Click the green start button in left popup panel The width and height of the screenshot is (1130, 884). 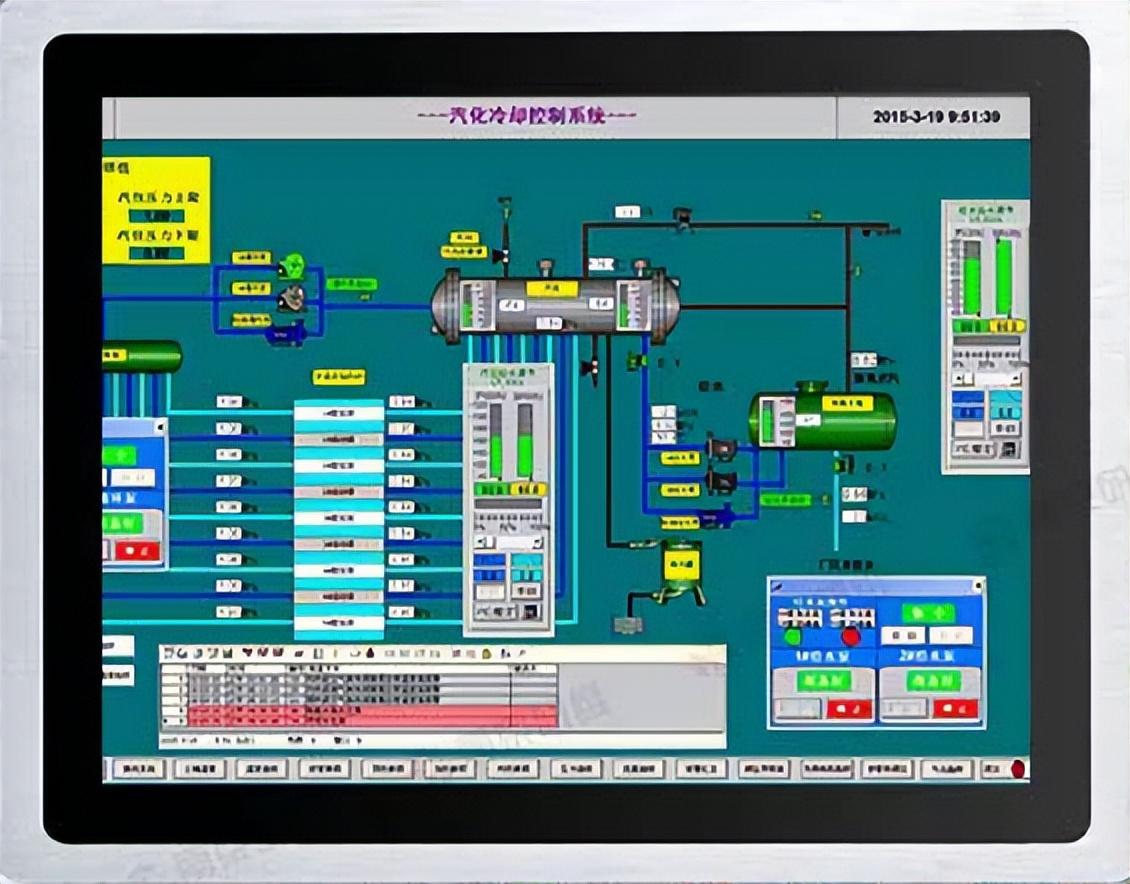[x=119, y=455]
